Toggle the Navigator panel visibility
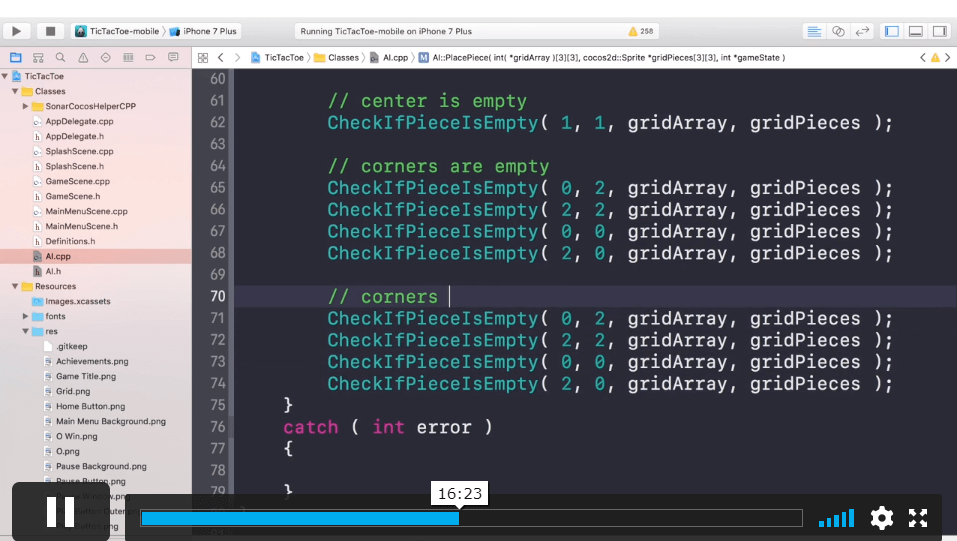This screenshot has width=957, height=541. (892, 31)
